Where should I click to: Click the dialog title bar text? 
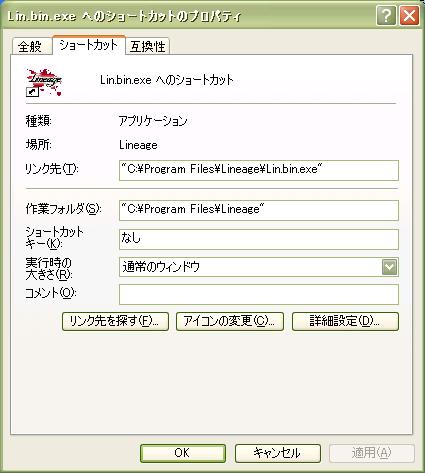124,16
